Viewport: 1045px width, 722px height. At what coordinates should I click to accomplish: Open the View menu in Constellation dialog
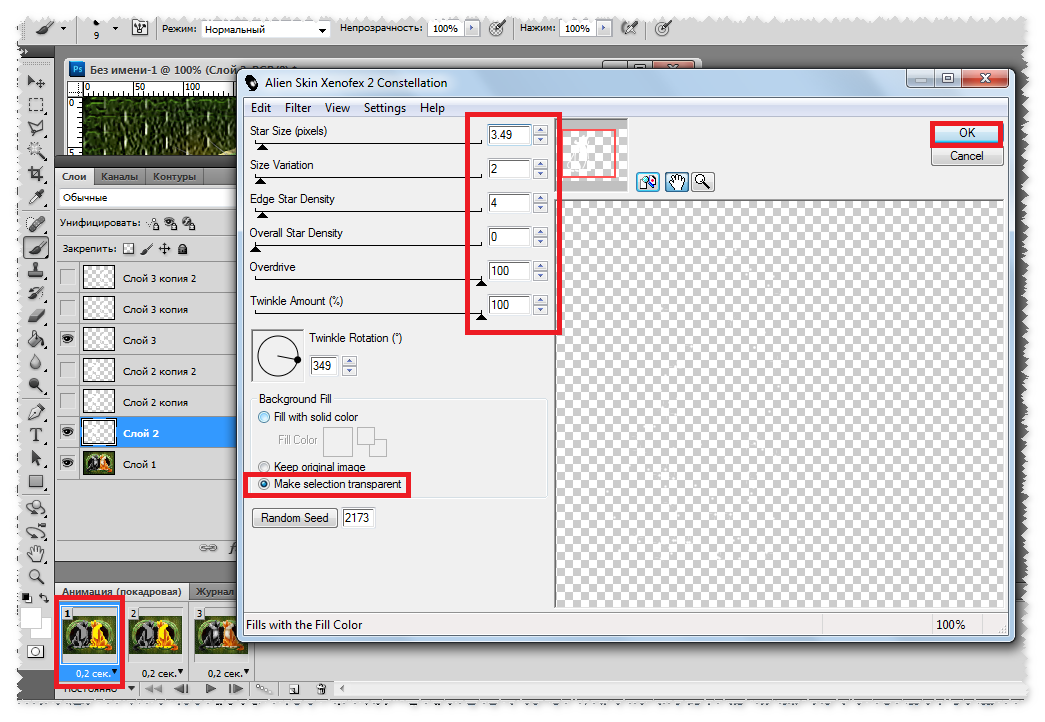point(337,108)
